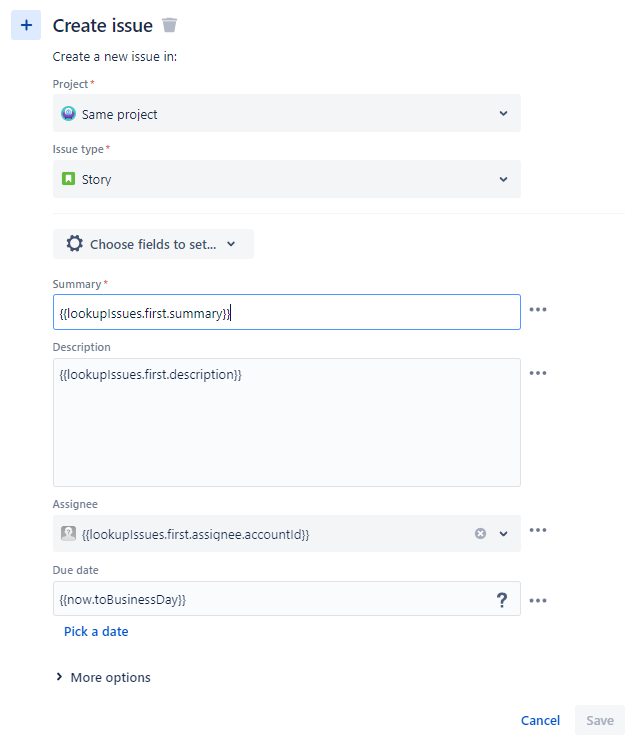Open the three-dot menu beside Due date

tap(538, 601)
